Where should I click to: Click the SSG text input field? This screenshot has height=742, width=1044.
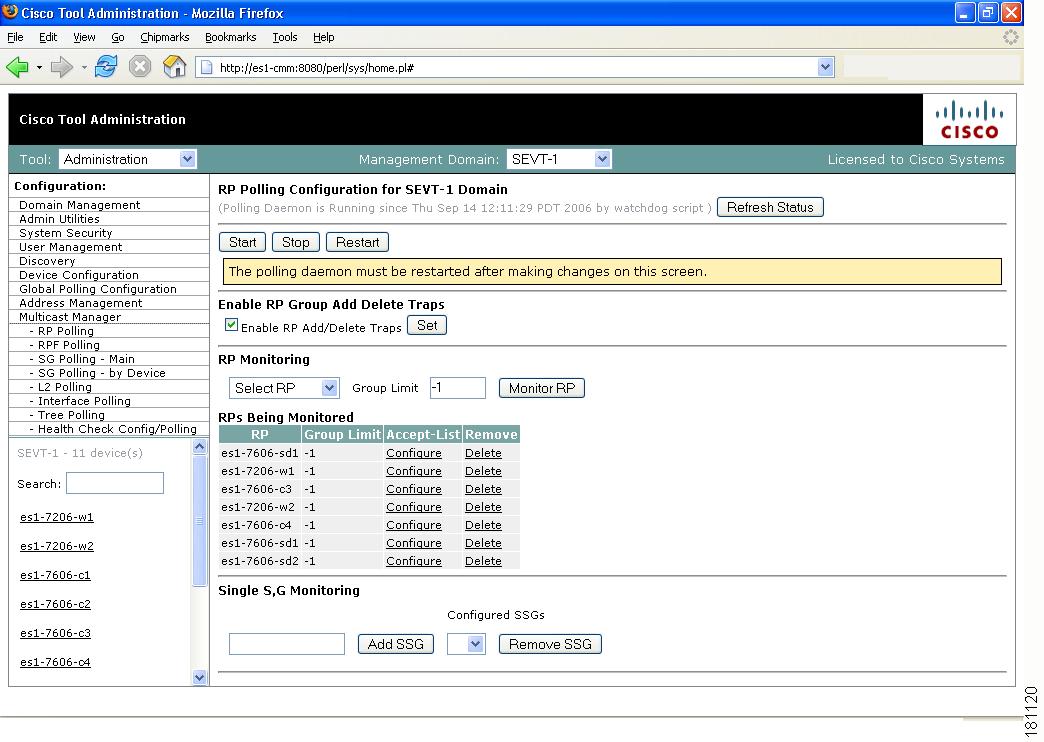click(287, 644)
